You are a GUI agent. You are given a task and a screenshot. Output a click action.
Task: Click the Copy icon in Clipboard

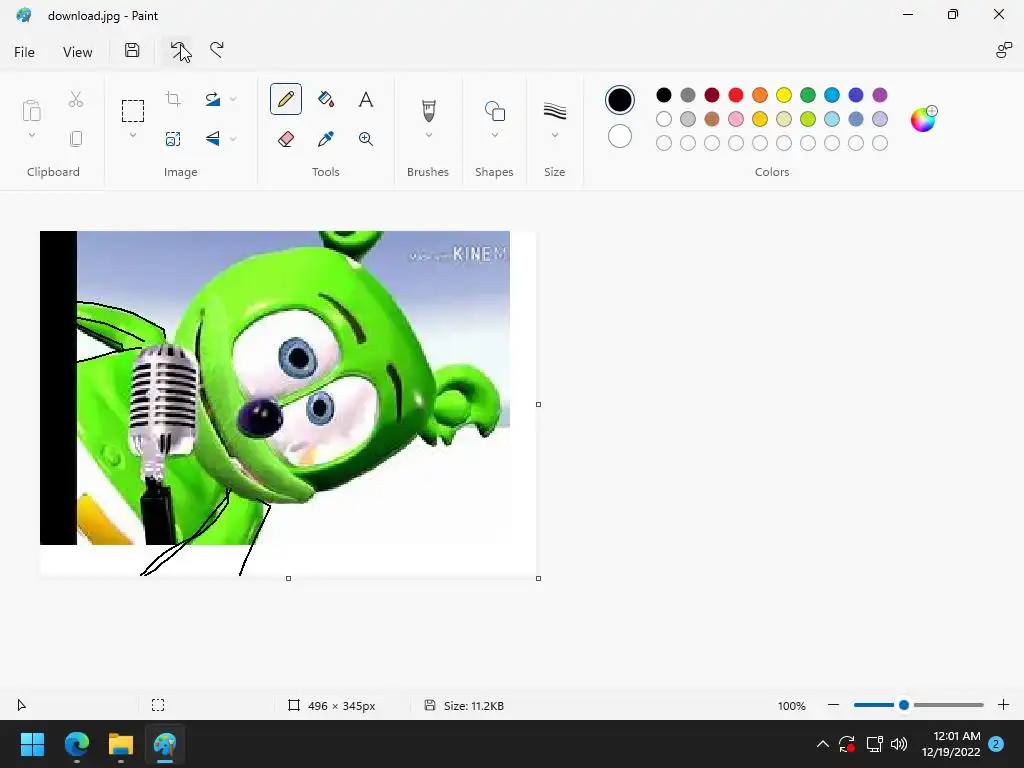[76, 138]
